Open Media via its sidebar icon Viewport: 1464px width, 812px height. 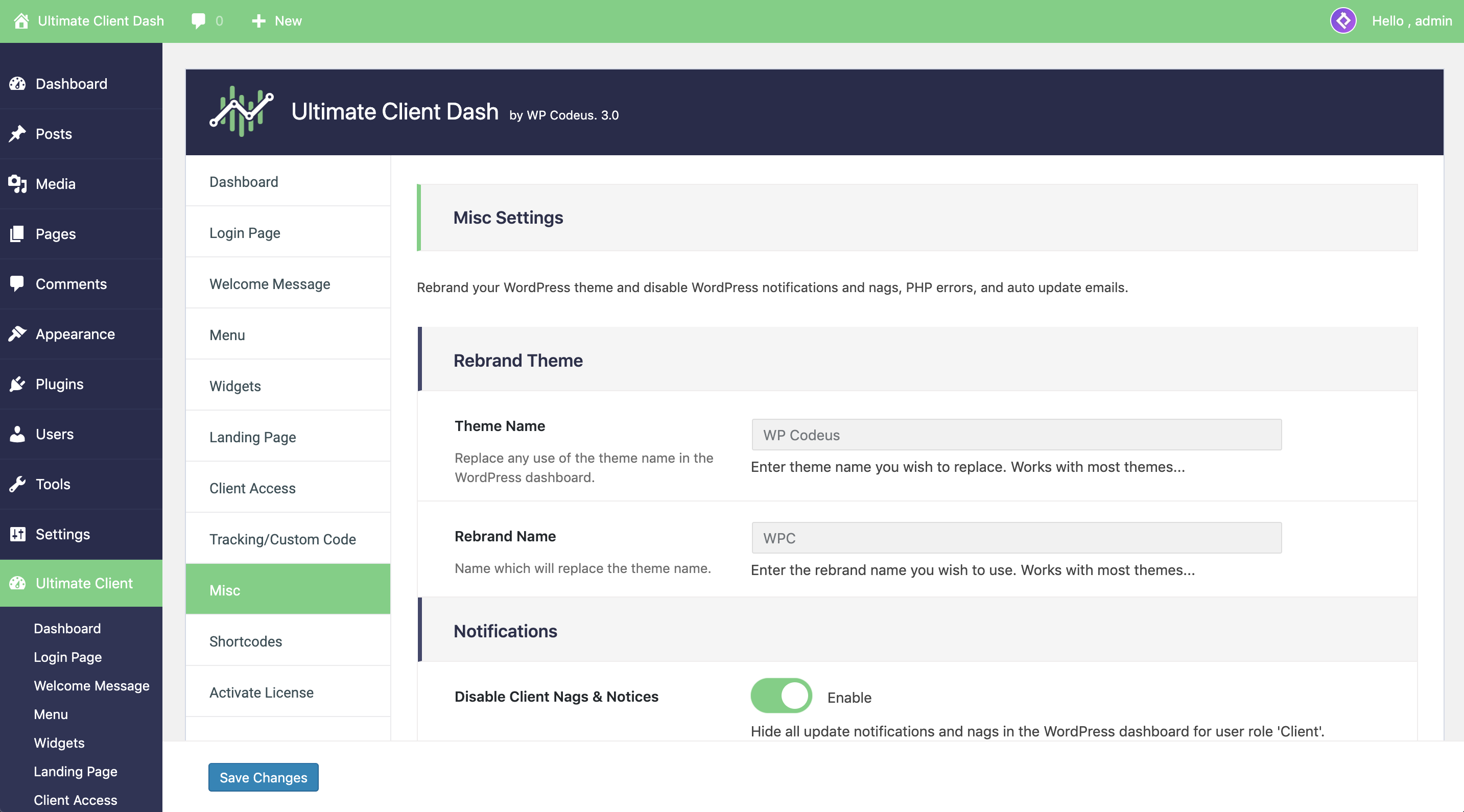tap(17, 183)
